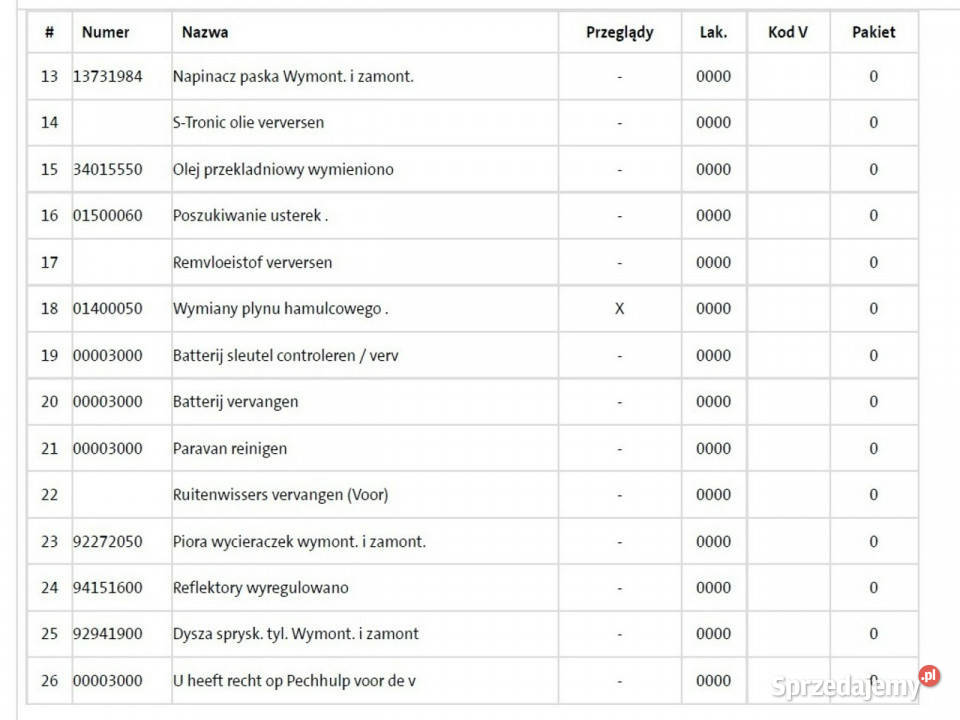Click 'Dysza sprysk. tyl. Wymont. i zamont' entry
Screen dimensions: 960x720
[x=296, y=633]
